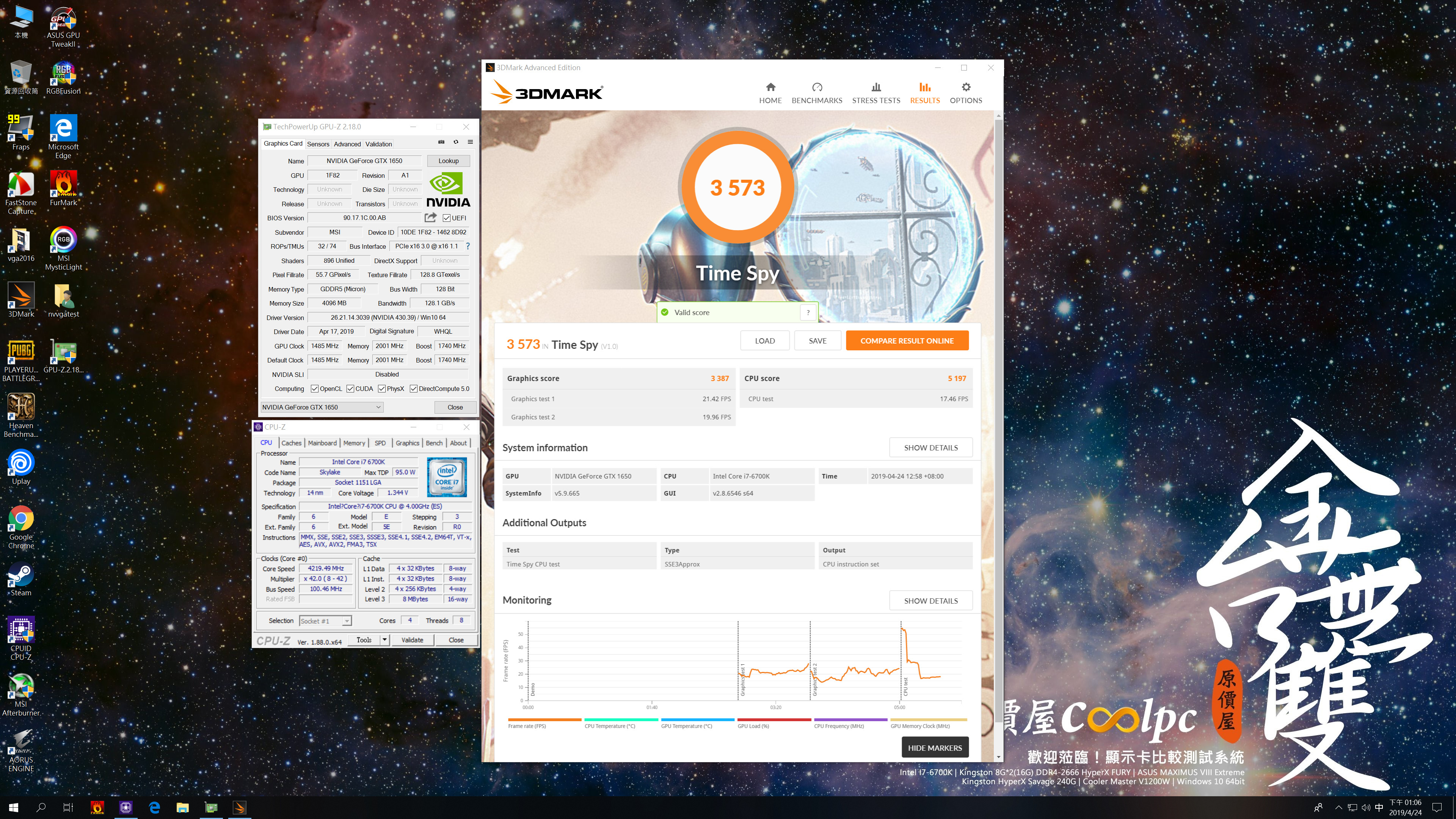Open Microsoft Edge desktop shortcut
The width and height of the screenshot is (1456, 819).
[x=63, y=136]
